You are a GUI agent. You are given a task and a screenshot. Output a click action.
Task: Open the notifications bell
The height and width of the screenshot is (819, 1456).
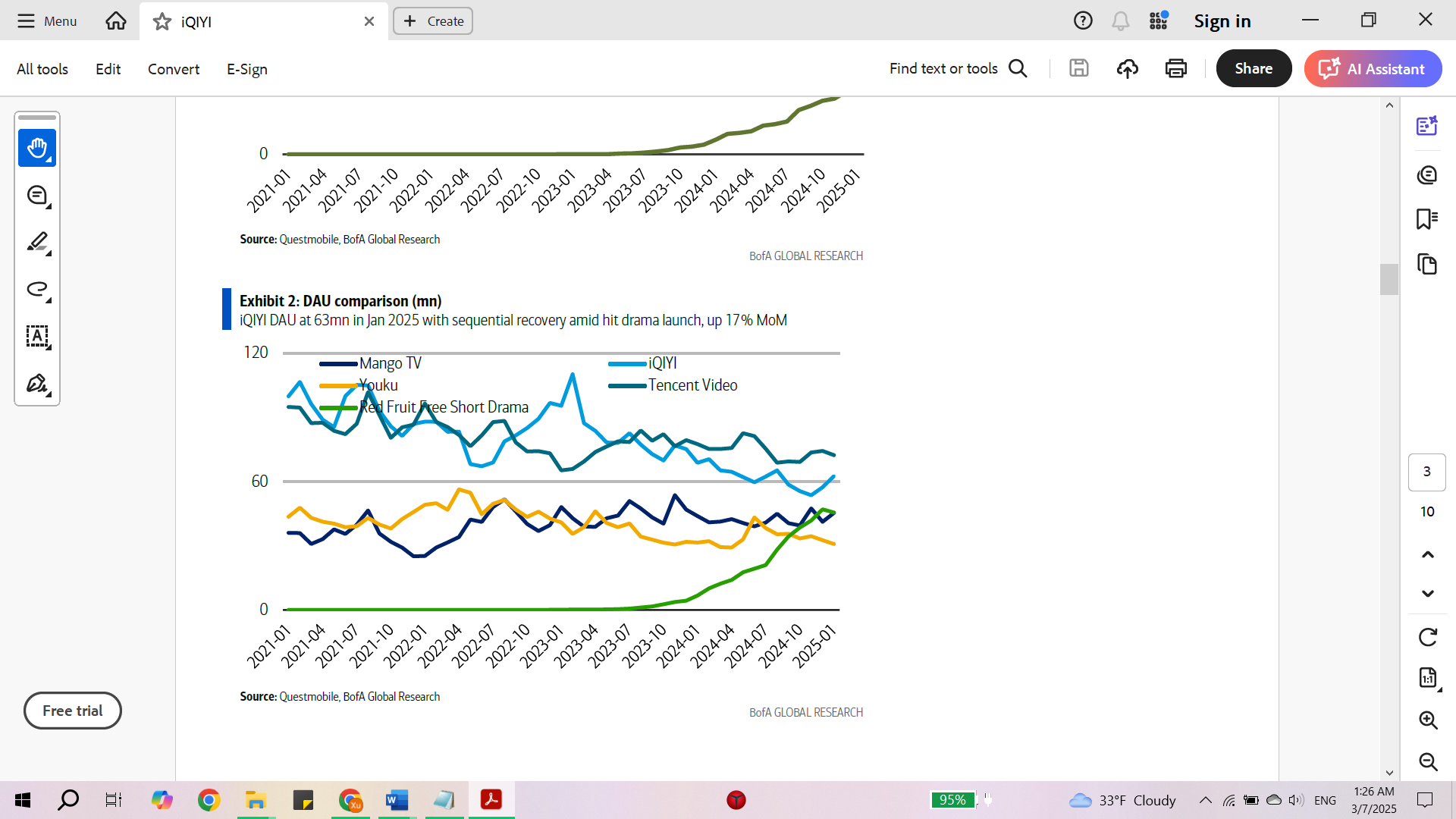pos(1120,20)
